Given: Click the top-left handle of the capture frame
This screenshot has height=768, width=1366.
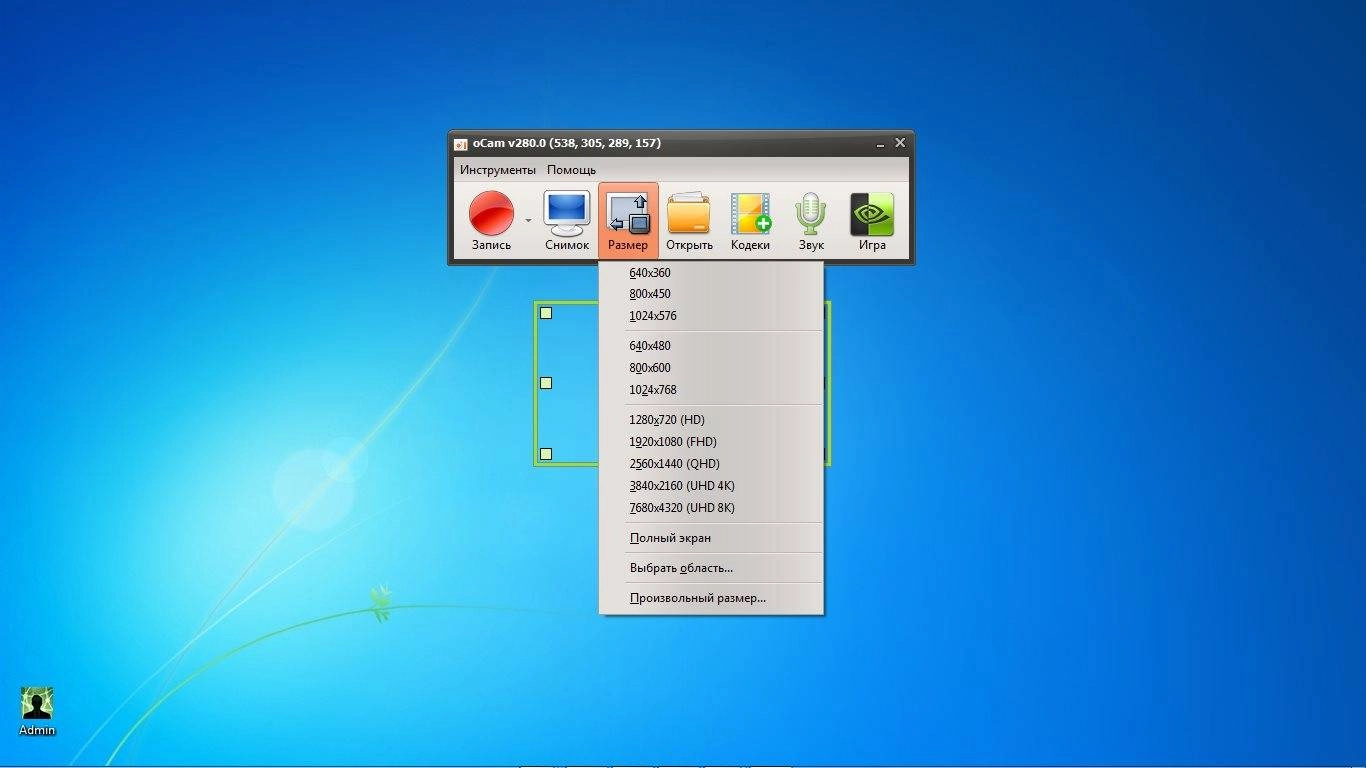Looking at the screenshot, I should [x=546, y=313].
